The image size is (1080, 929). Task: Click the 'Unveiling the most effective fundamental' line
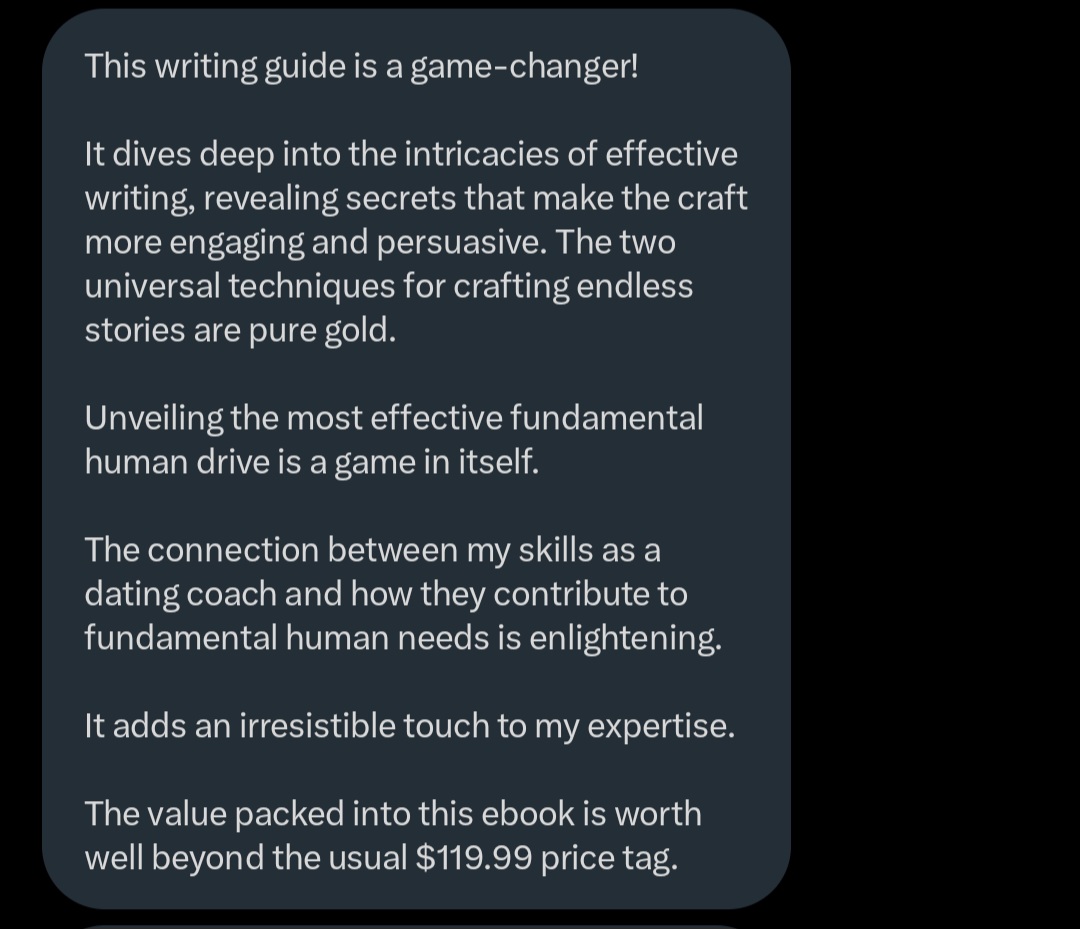pyautogui.click(x=394, y=418)
